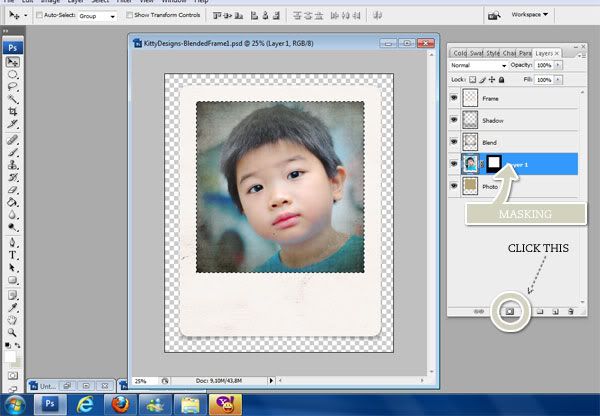
Task: Click the Delete Layer trash icon
Action: (570, 312)
